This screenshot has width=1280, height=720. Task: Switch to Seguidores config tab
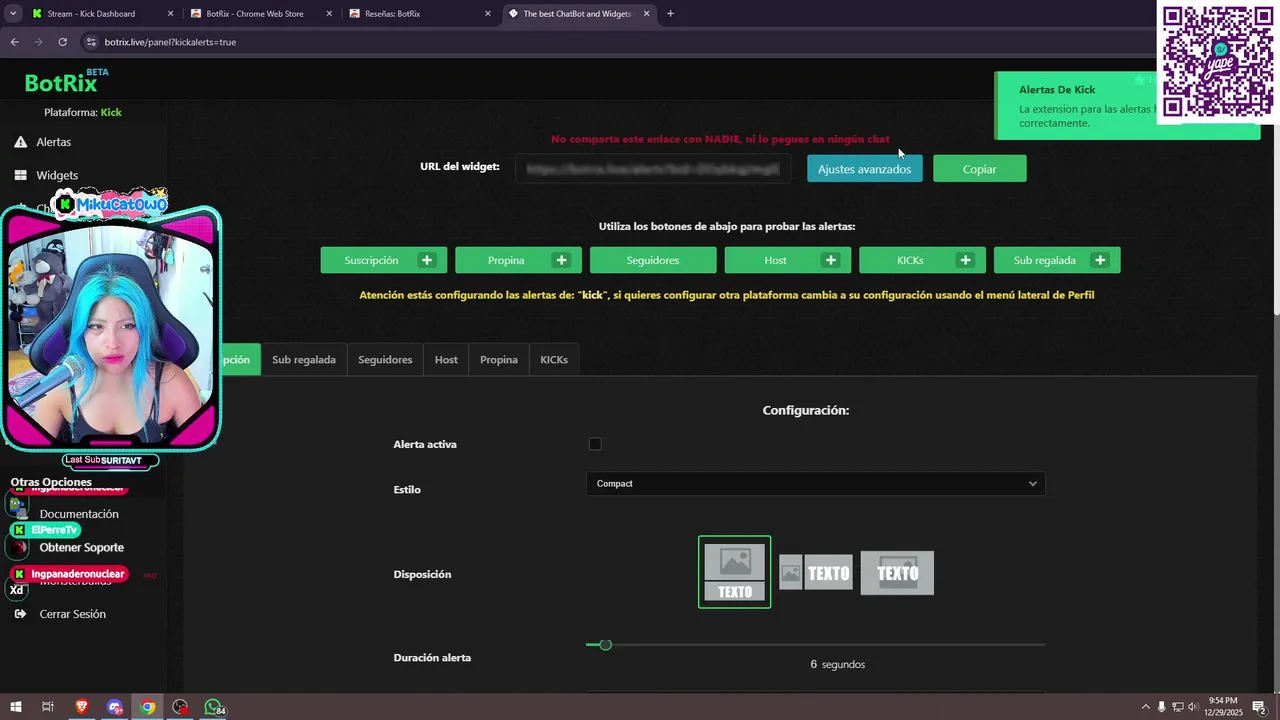(x=385, y=360)
